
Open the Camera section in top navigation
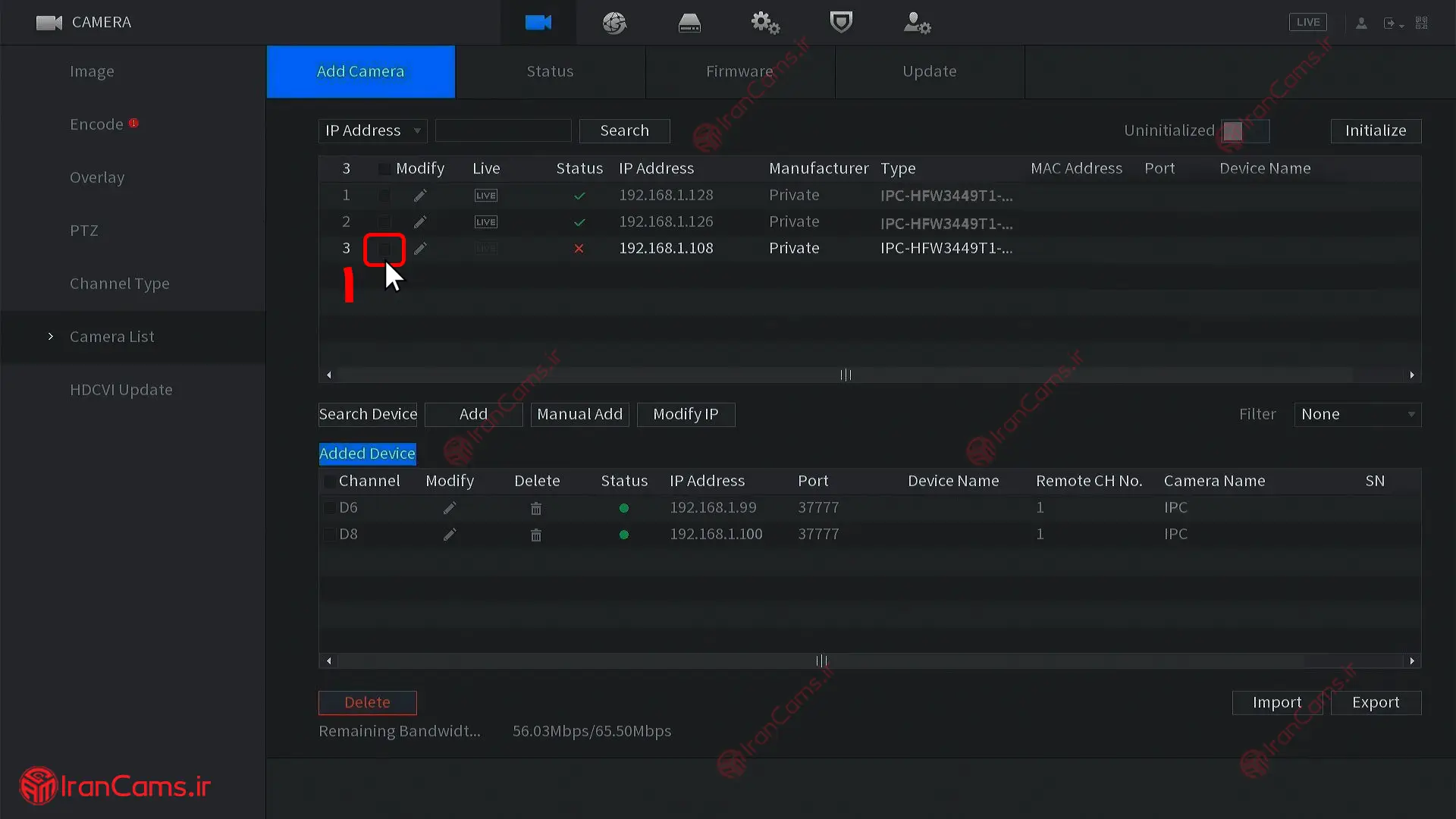click(538, 23)
